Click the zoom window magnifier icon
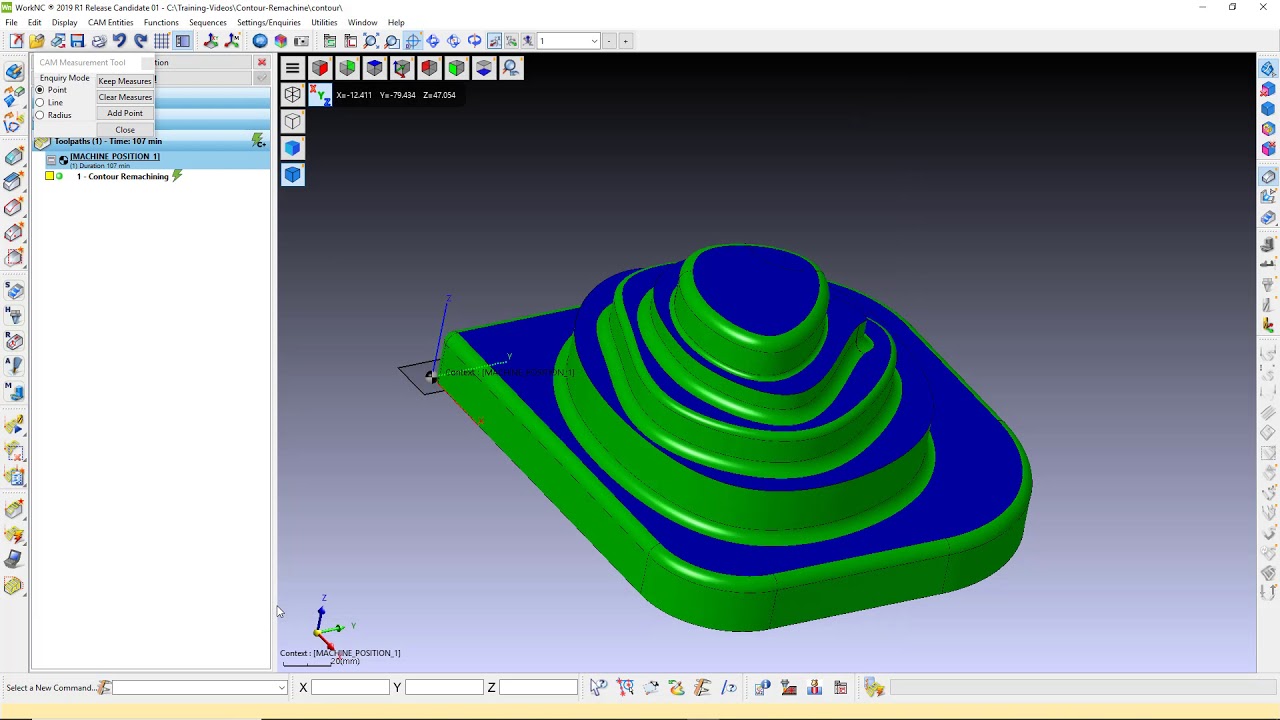This screenshot has width=1280, height=720. [x=391, y=41]
